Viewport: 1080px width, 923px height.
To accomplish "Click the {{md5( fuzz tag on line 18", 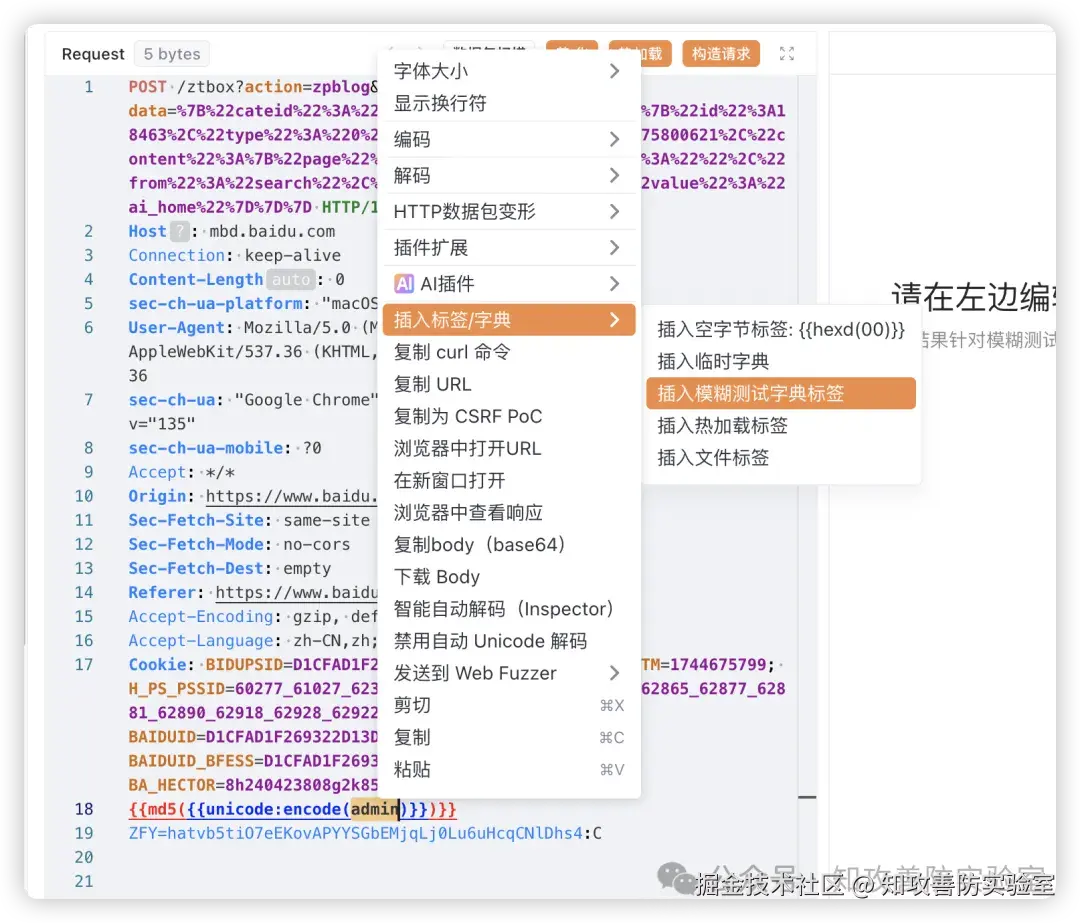I will (156, 809).
